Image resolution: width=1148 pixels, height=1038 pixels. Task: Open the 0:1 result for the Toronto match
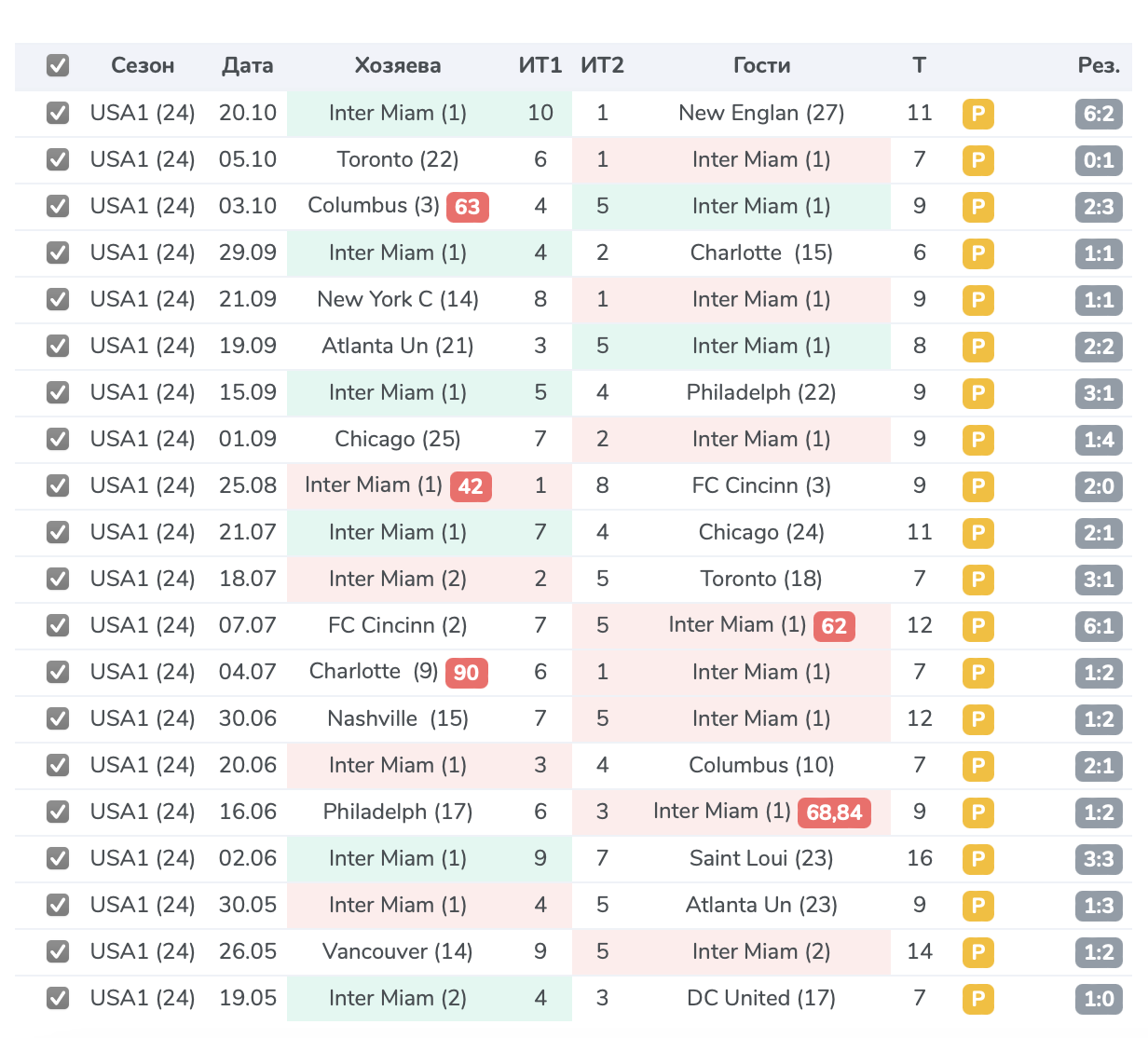point(1099,160)
